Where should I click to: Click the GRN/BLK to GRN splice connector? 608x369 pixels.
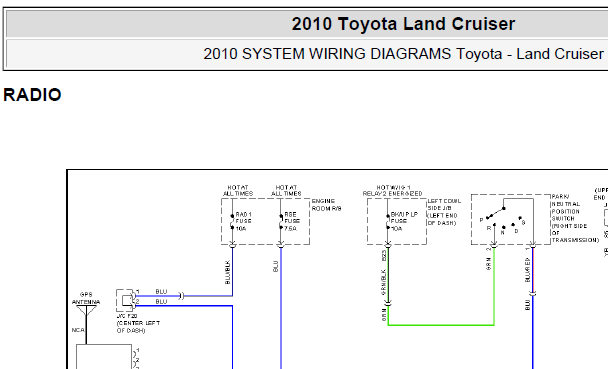coord(388,303)
